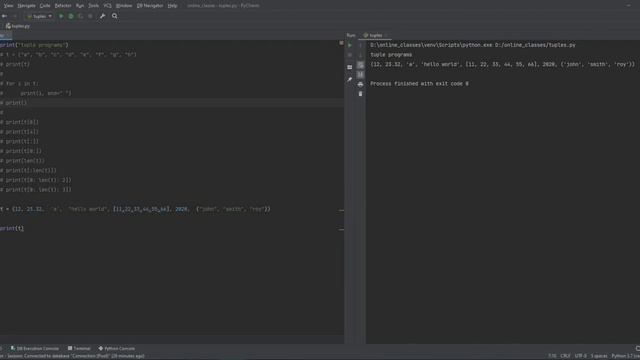
Task: Click the Run with Coverage icon
Action: click(81, 16)
